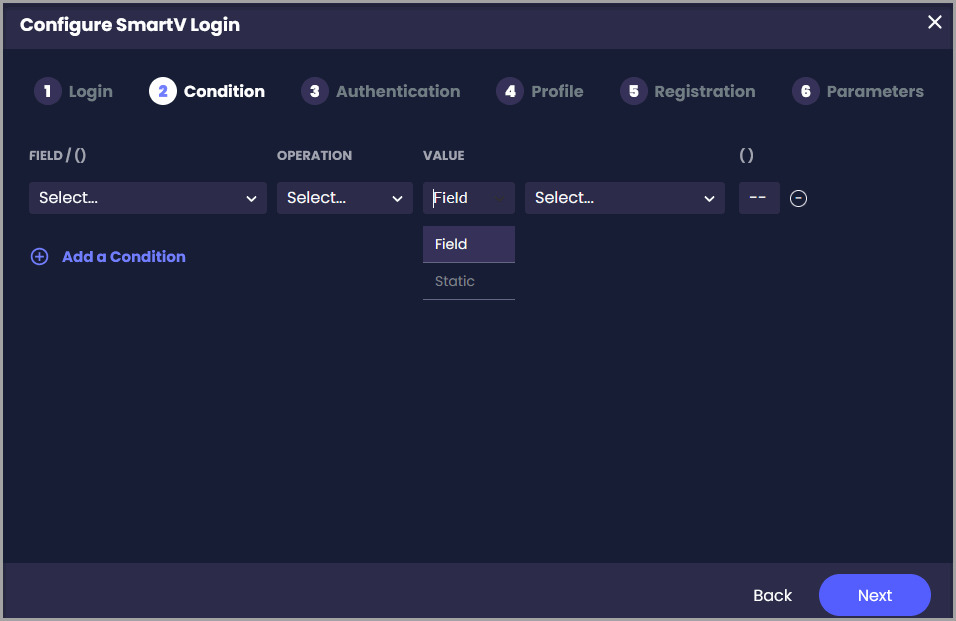Click the plus circle add-condition icon
Screen dimensions: 956x621
pyautogui.click(x=40, y=257)
